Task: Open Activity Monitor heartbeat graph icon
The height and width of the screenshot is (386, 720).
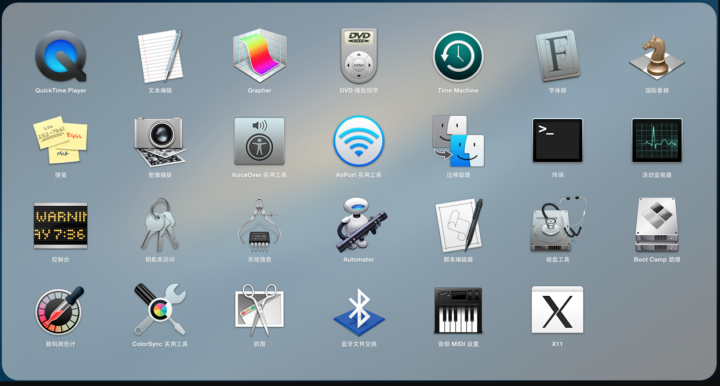Action: coord(657,140)
